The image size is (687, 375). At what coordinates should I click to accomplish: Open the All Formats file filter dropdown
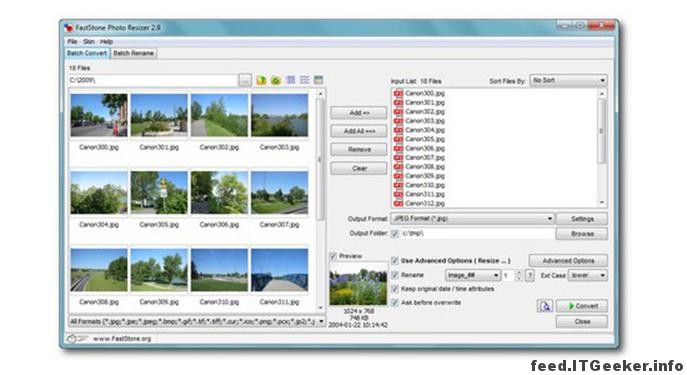coord(197,322)
